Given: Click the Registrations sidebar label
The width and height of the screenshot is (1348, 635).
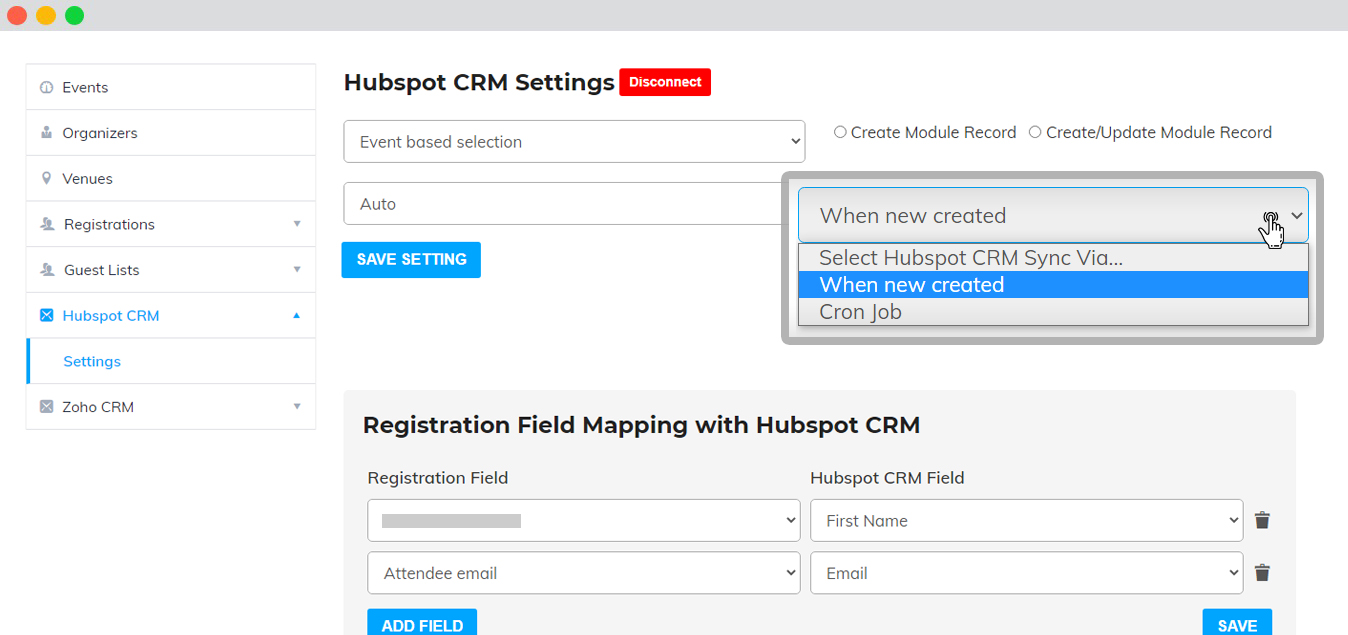Looking at the screenshot, I should (x=109, y=225).
